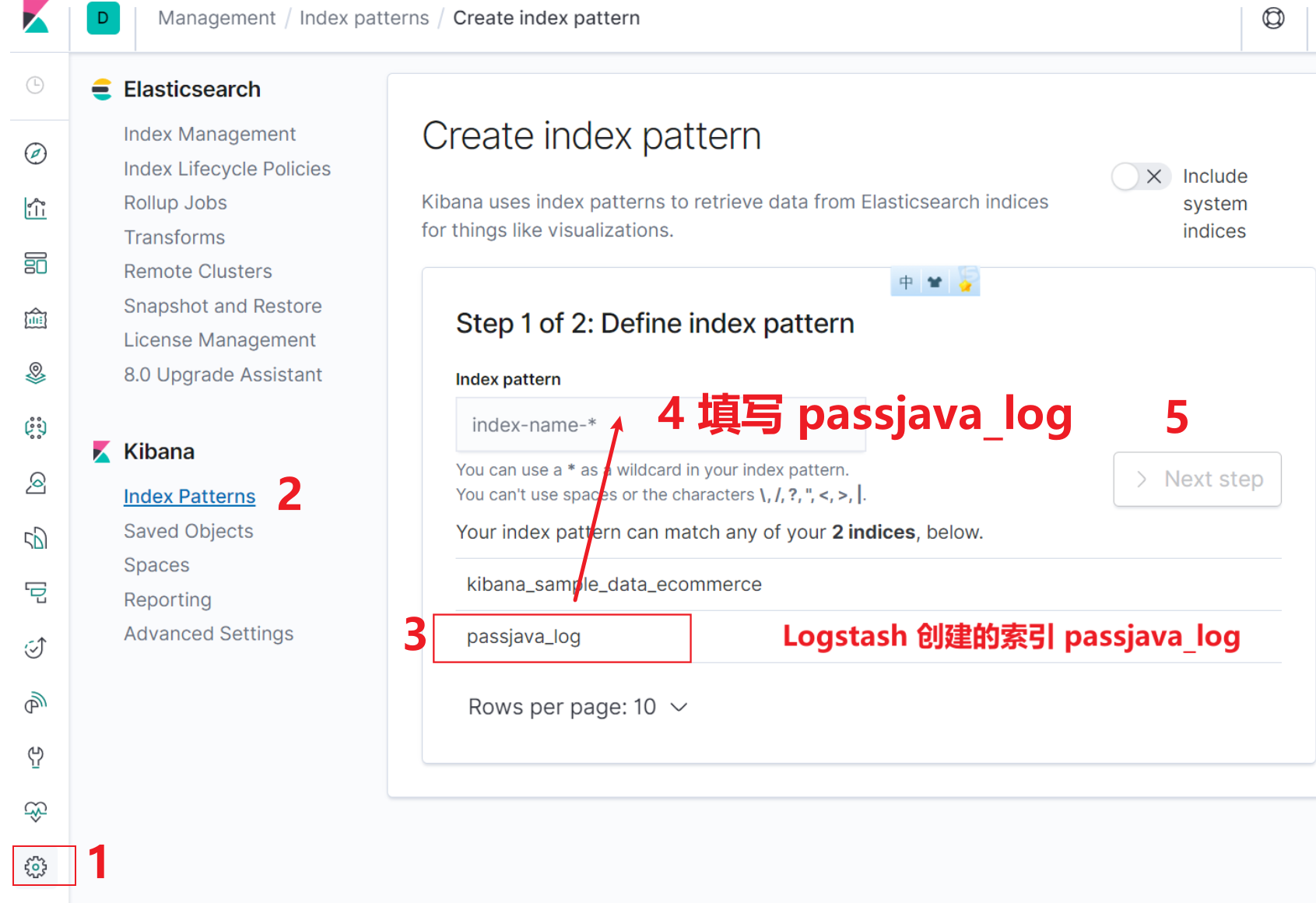Screen dimensions: 1316x903
Task: Open Stack Monitoring heartbeat icon
Action: click(36, 811)
